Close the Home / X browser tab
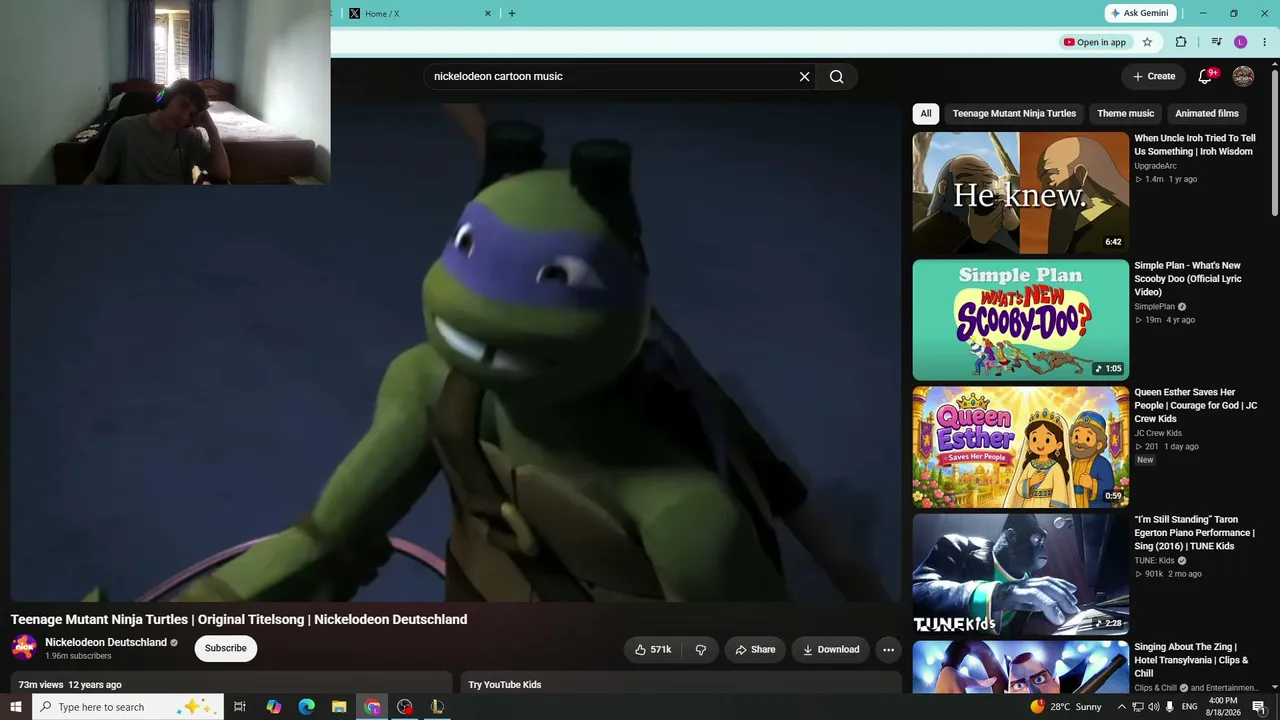The image size is (1280, 720). [x=488, y=13]
